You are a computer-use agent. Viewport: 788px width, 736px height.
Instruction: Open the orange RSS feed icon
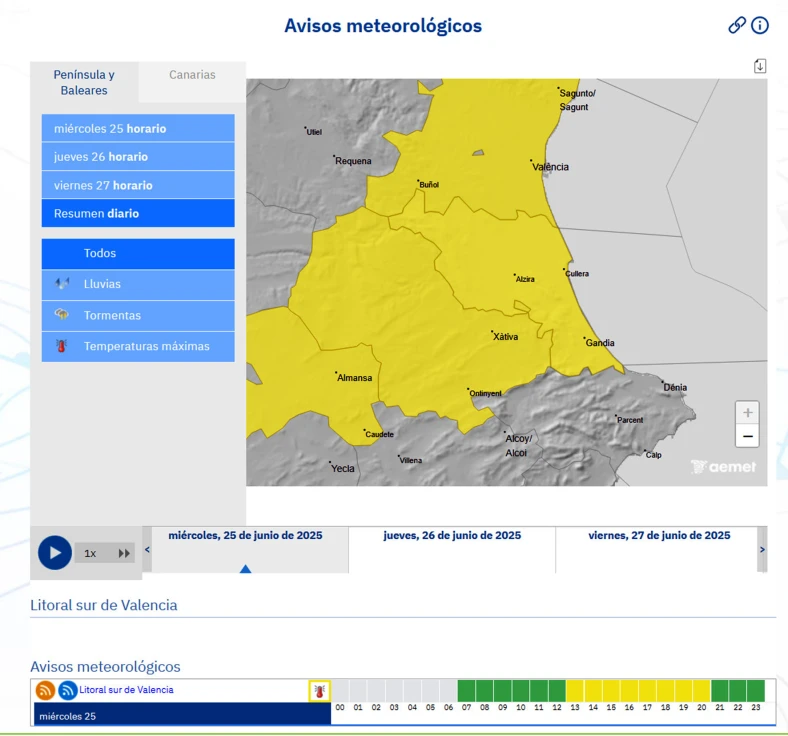tap(45, 690)
